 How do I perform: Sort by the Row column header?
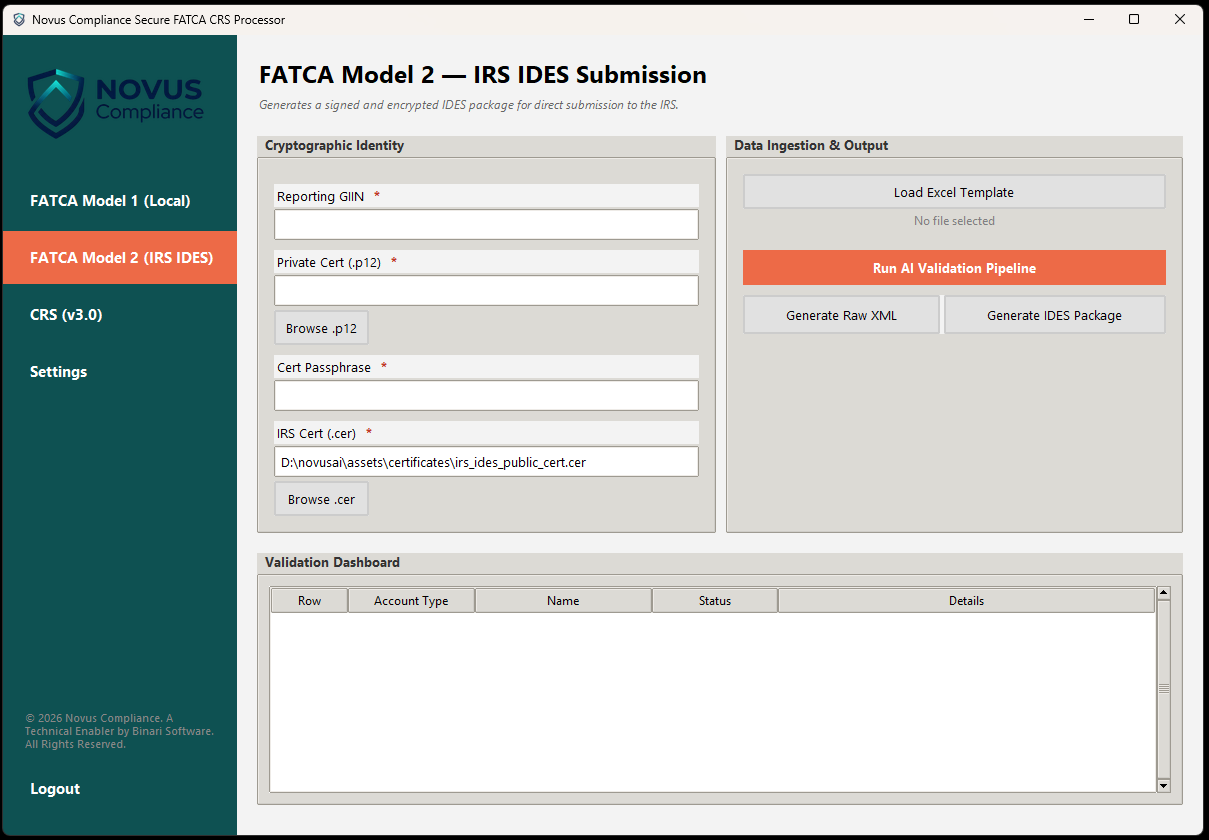click(310, 601)
